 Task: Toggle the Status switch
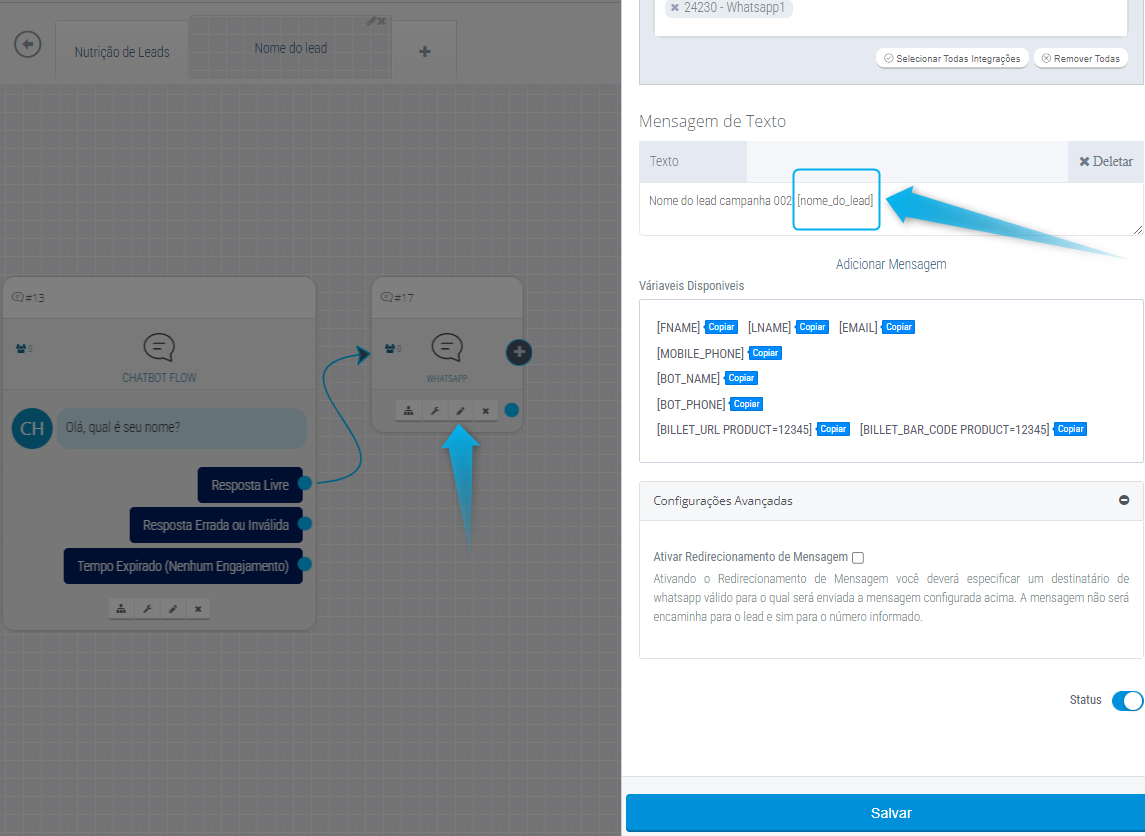(x=1126, y=700)
